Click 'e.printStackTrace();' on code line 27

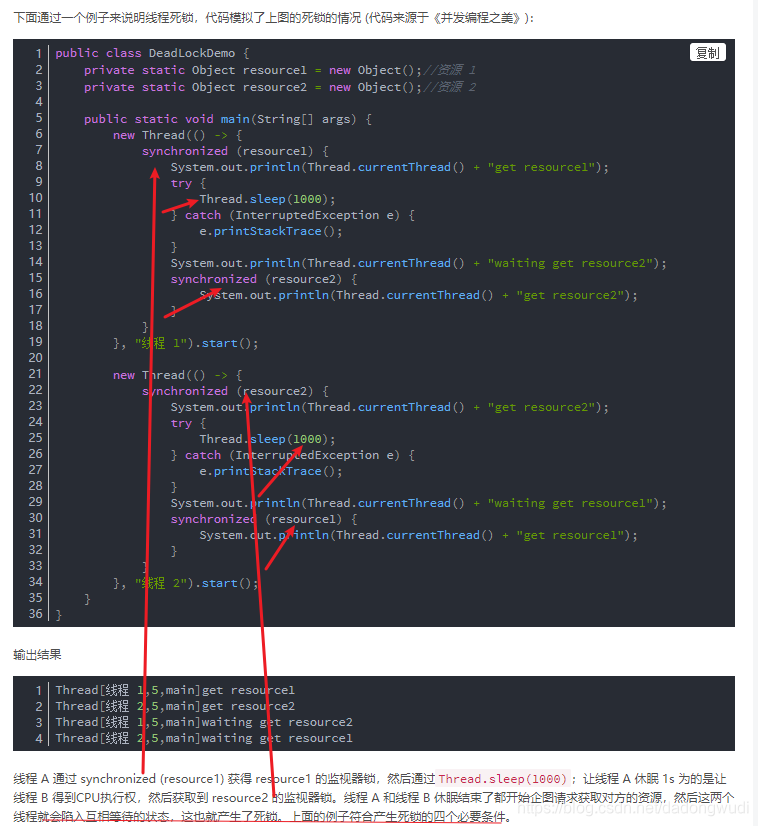pyautogui.click(x=271, y=471)
